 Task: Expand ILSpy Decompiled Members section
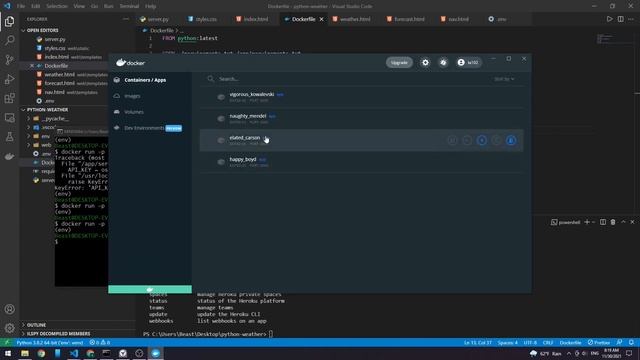59,333
